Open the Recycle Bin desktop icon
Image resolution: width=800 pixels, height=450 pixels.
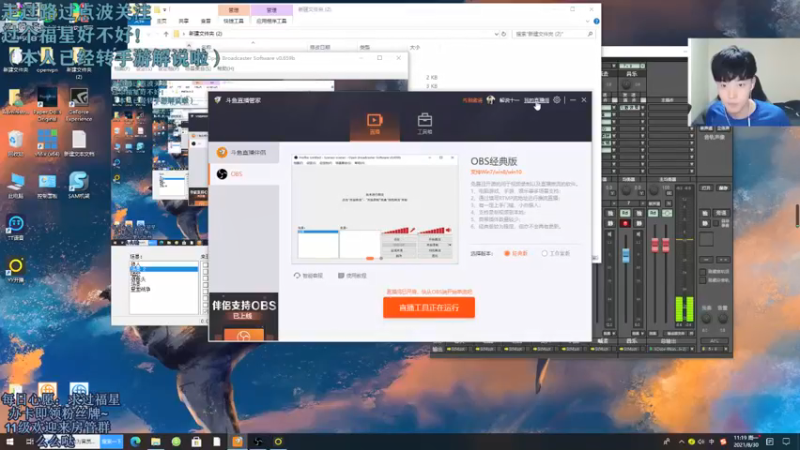pyautogui.click(x=16, y=143)
